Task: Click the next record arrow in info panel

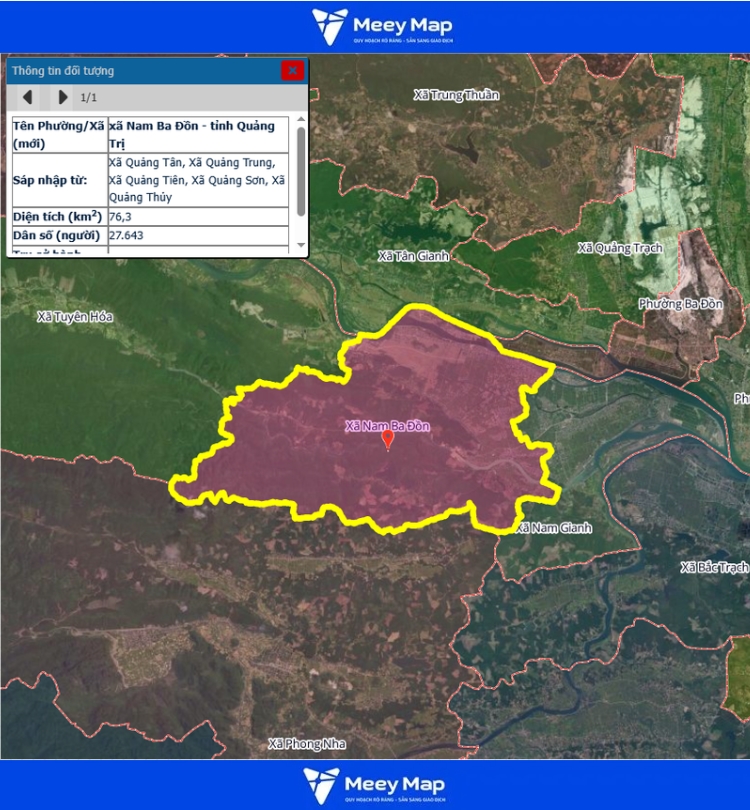Action: pyautogui.click(x=63, y=97)
